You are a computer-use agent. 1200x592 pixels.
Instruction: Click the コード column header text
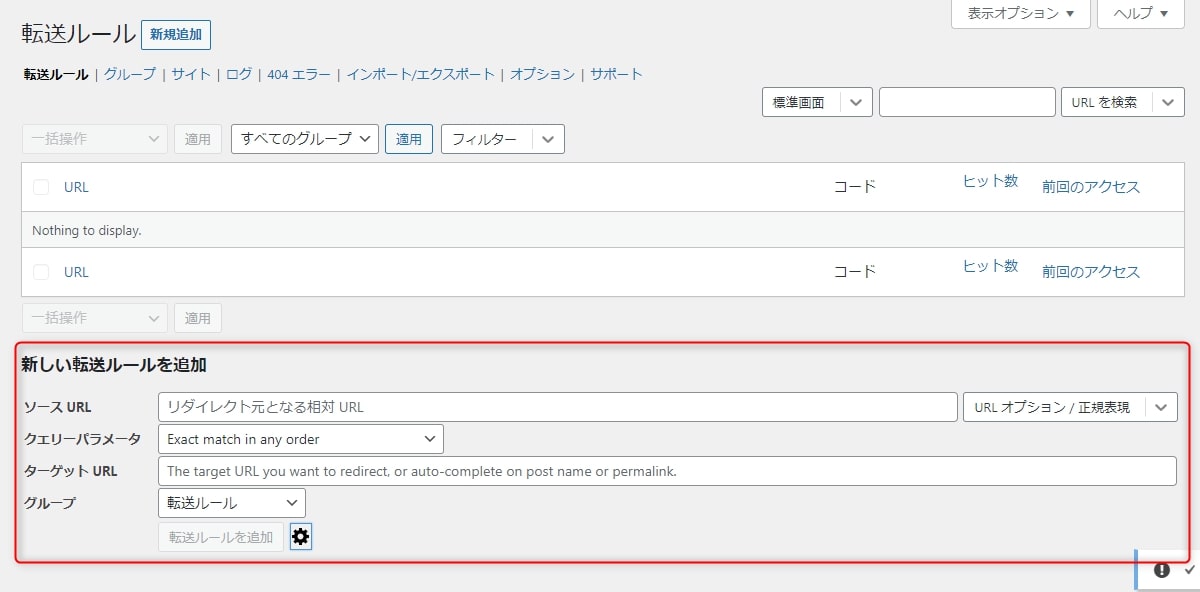point(855,187)
